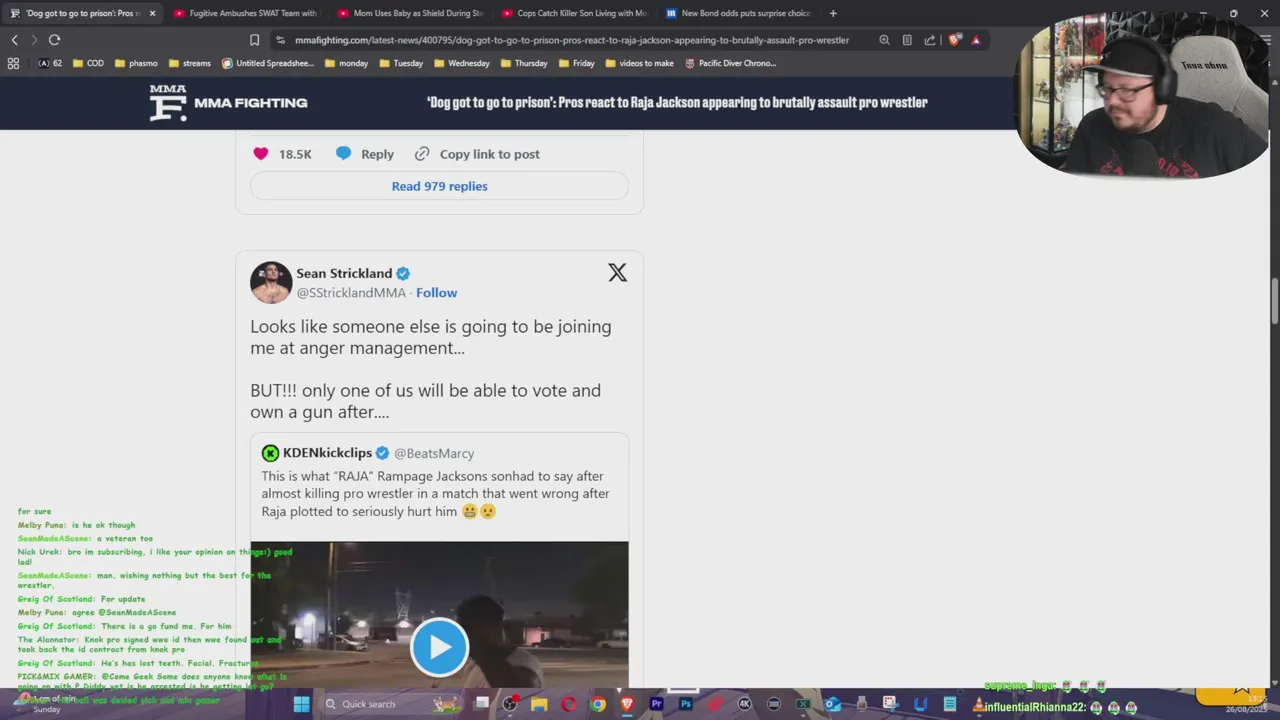Screen dimensions: 1280x720
Task: Open the COD bookmarks folder
Action: [x=87, y=63]
